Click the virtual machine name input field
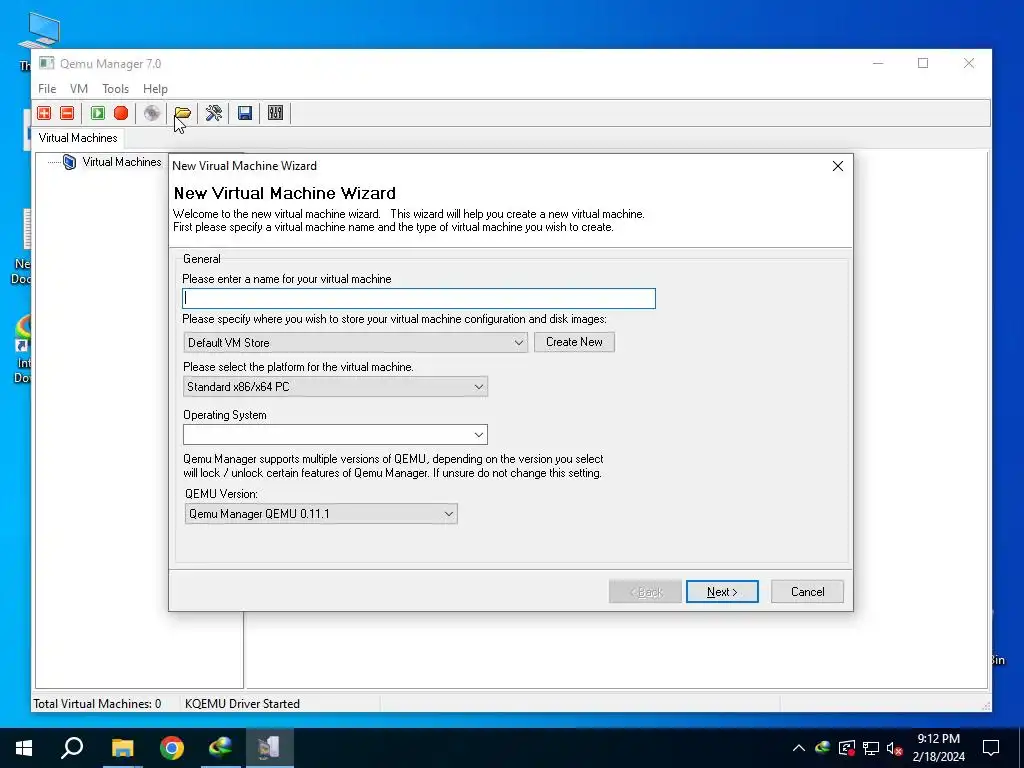This screenshot has height=768, width=1024. (419, 298)
